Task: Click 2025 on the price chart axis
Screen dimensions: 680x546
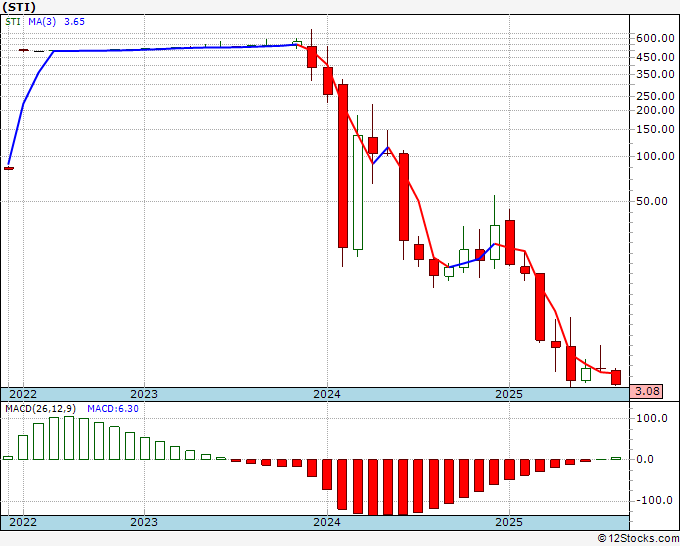Action: click(x=509, y=394)
